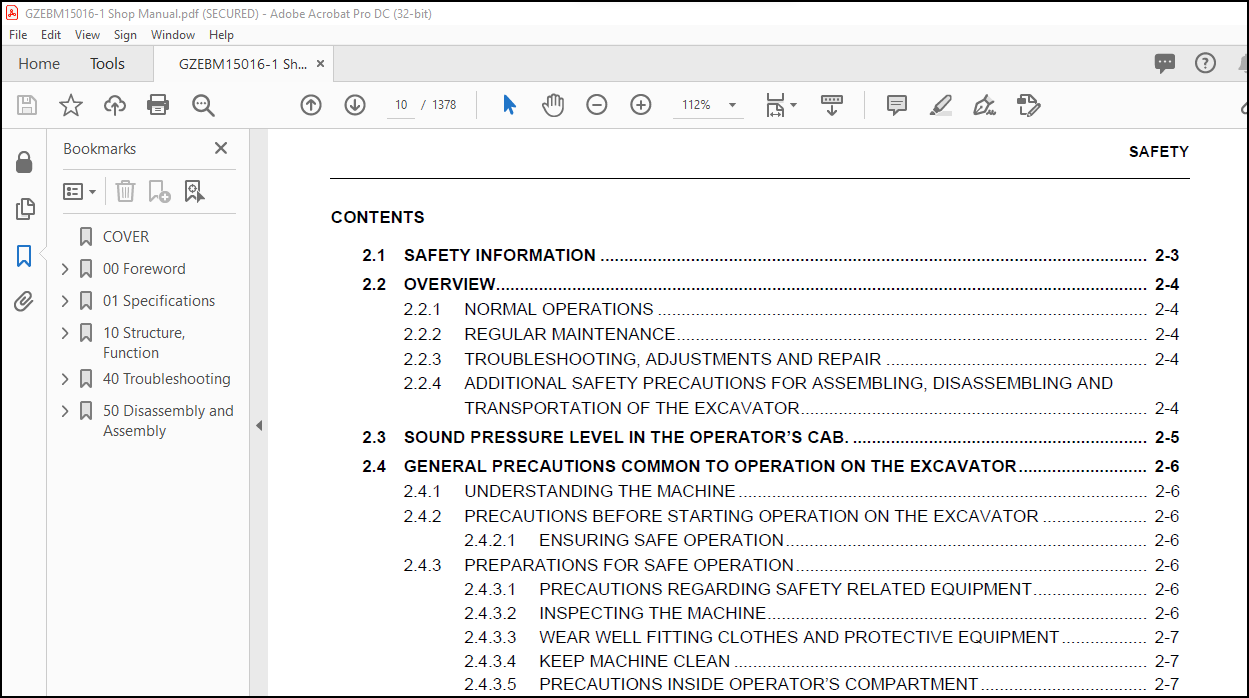This screenshot has width=1249, height=698.
Task: Expand the 00 Foreword bookmark
Action: pos(65,269)
